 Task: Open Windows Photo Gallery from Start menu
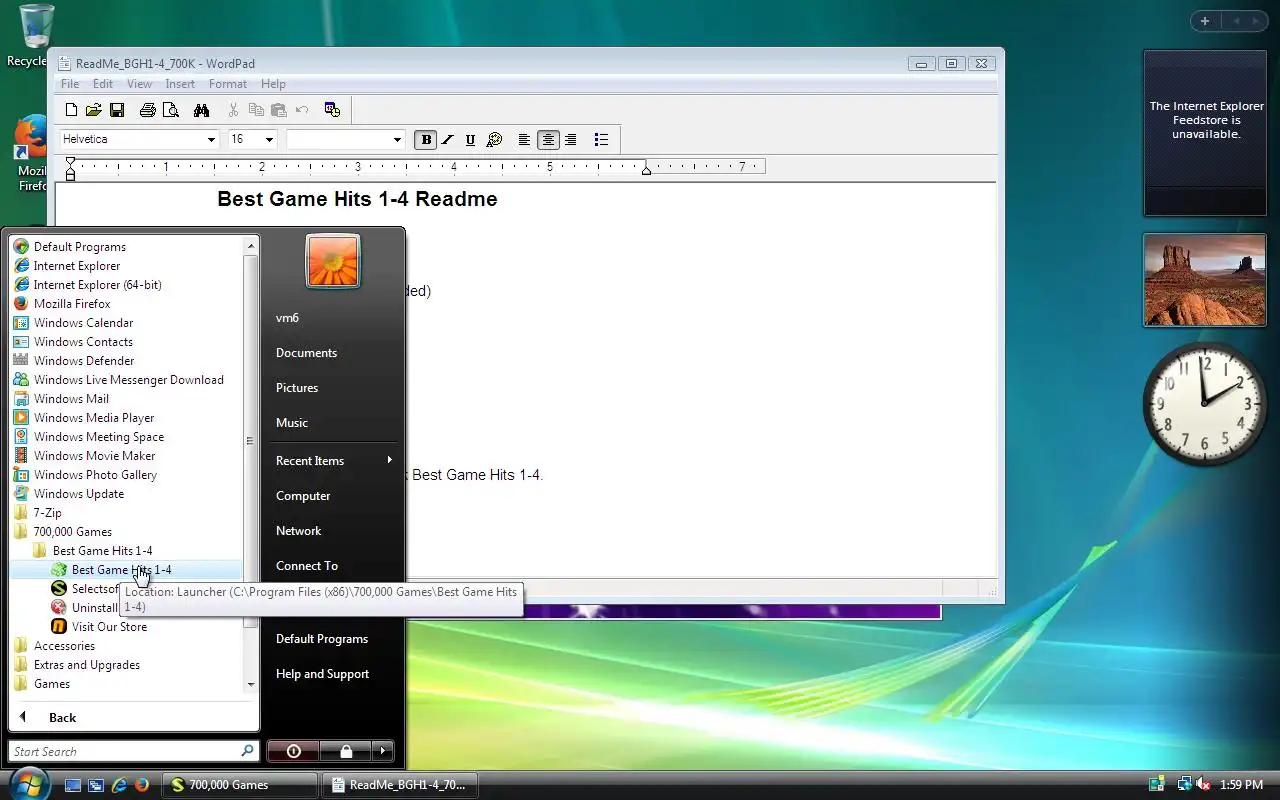[128, 475]
